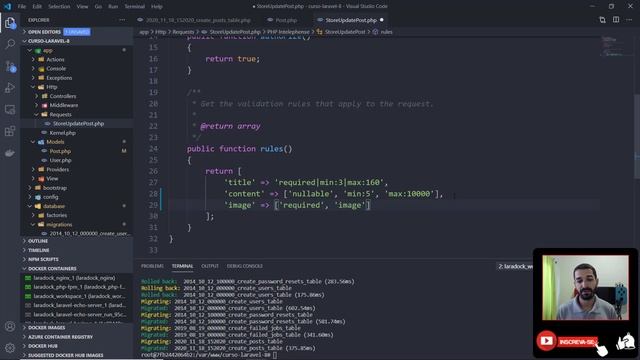640x360 pixels.
Task: Open Kernel.php in the file tree
Action: tap(77, 133)
